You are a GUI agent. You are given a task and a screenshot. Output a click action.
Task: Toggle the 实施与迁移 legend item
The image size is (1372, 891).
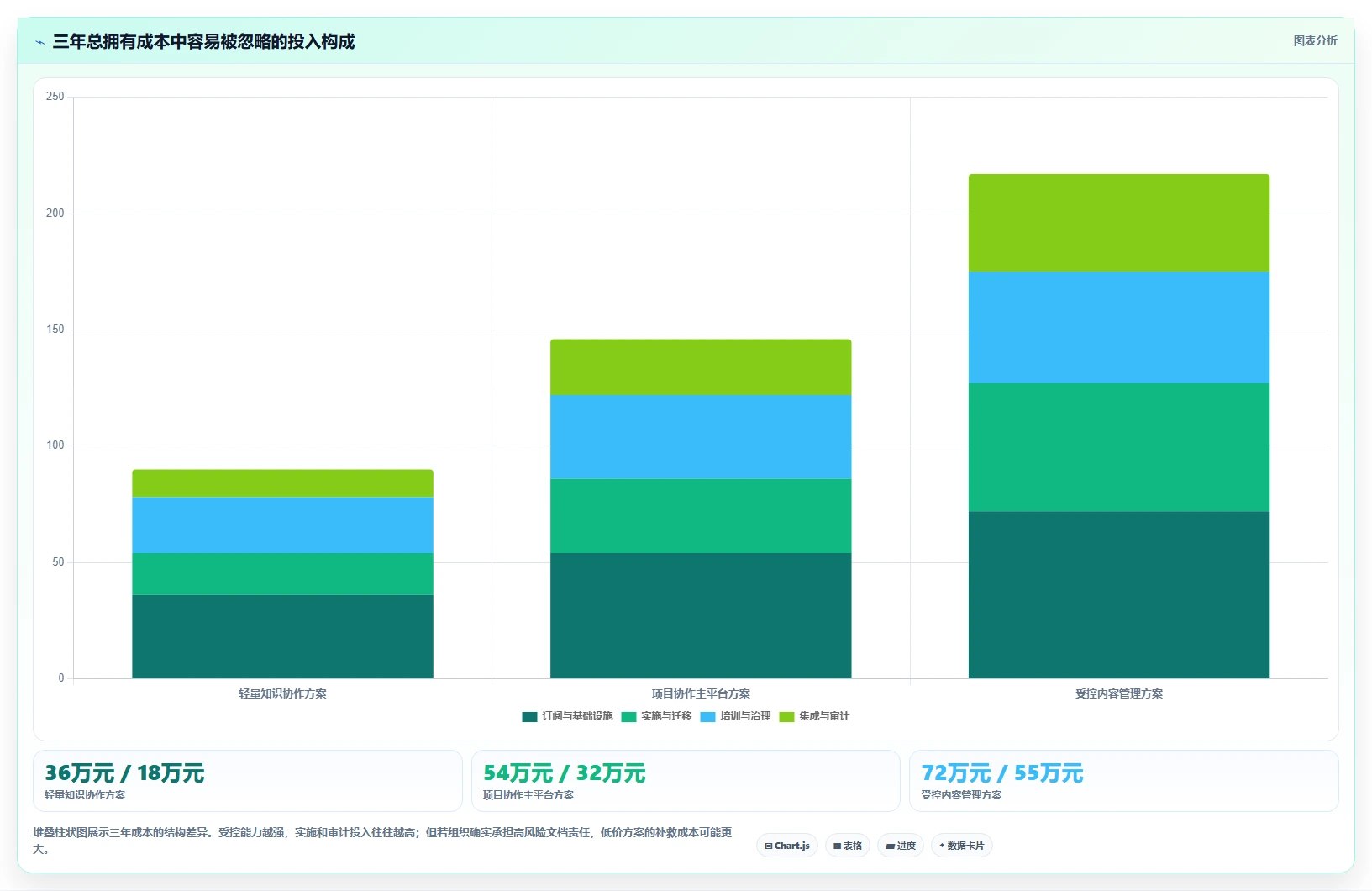point(657,716)
